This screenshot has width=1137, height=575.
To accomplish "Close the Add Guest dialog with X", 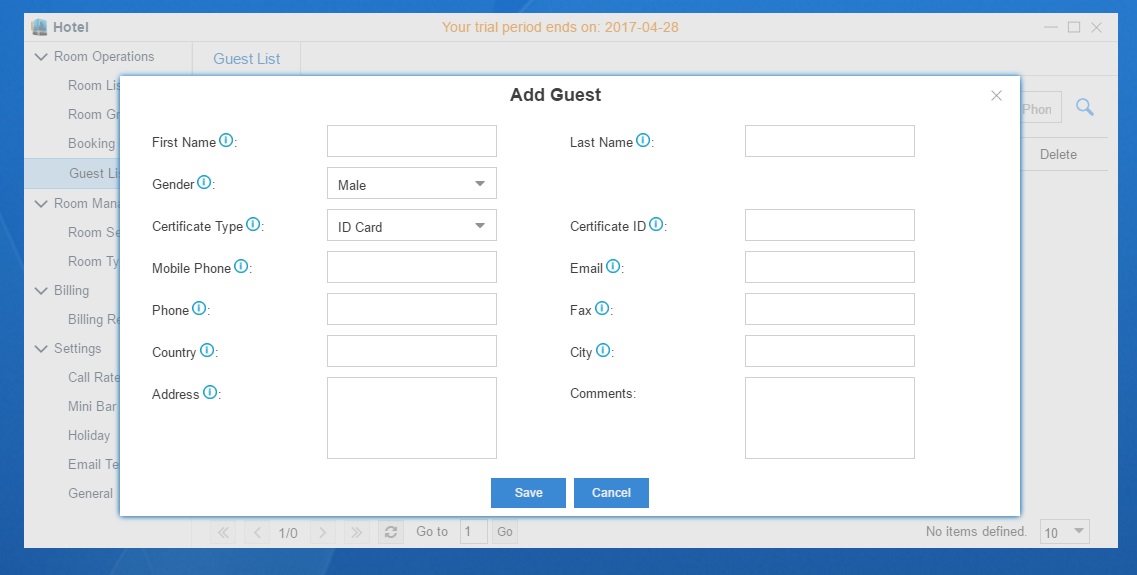I will (x=996, y=96).
